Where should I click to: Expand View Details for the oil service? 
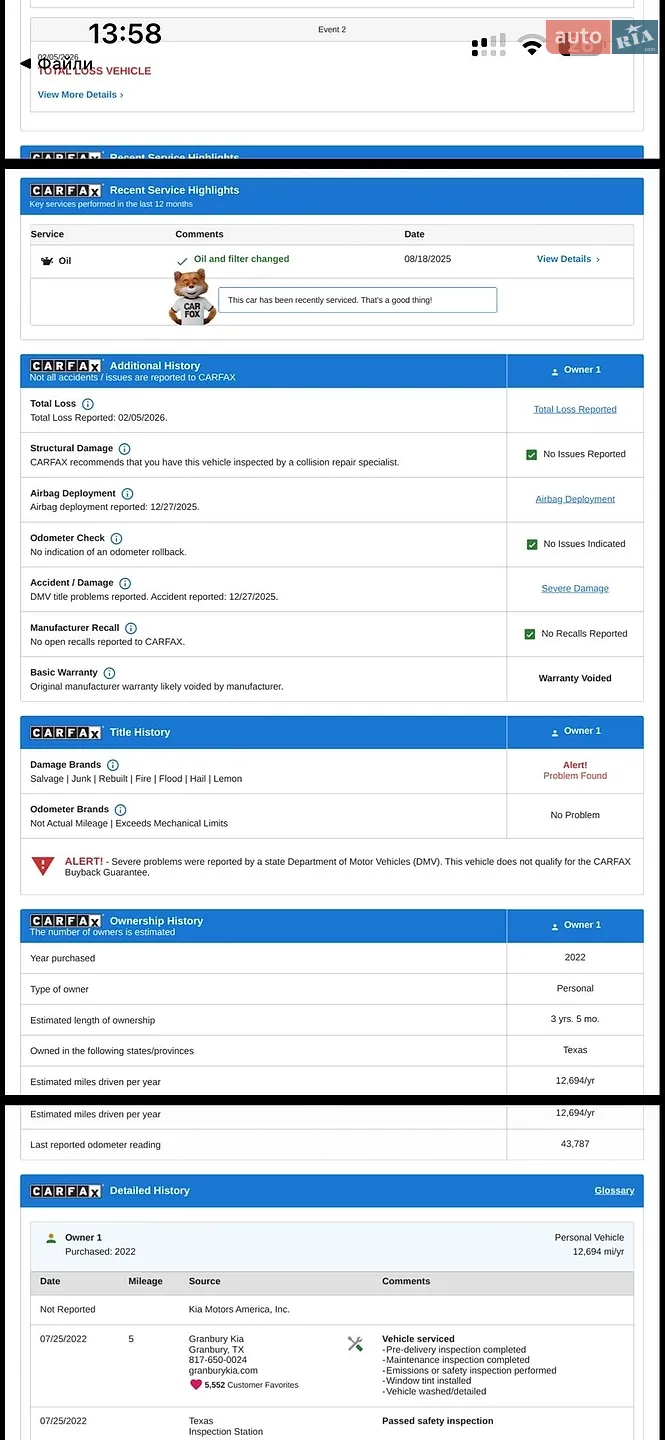pos(569,259)
